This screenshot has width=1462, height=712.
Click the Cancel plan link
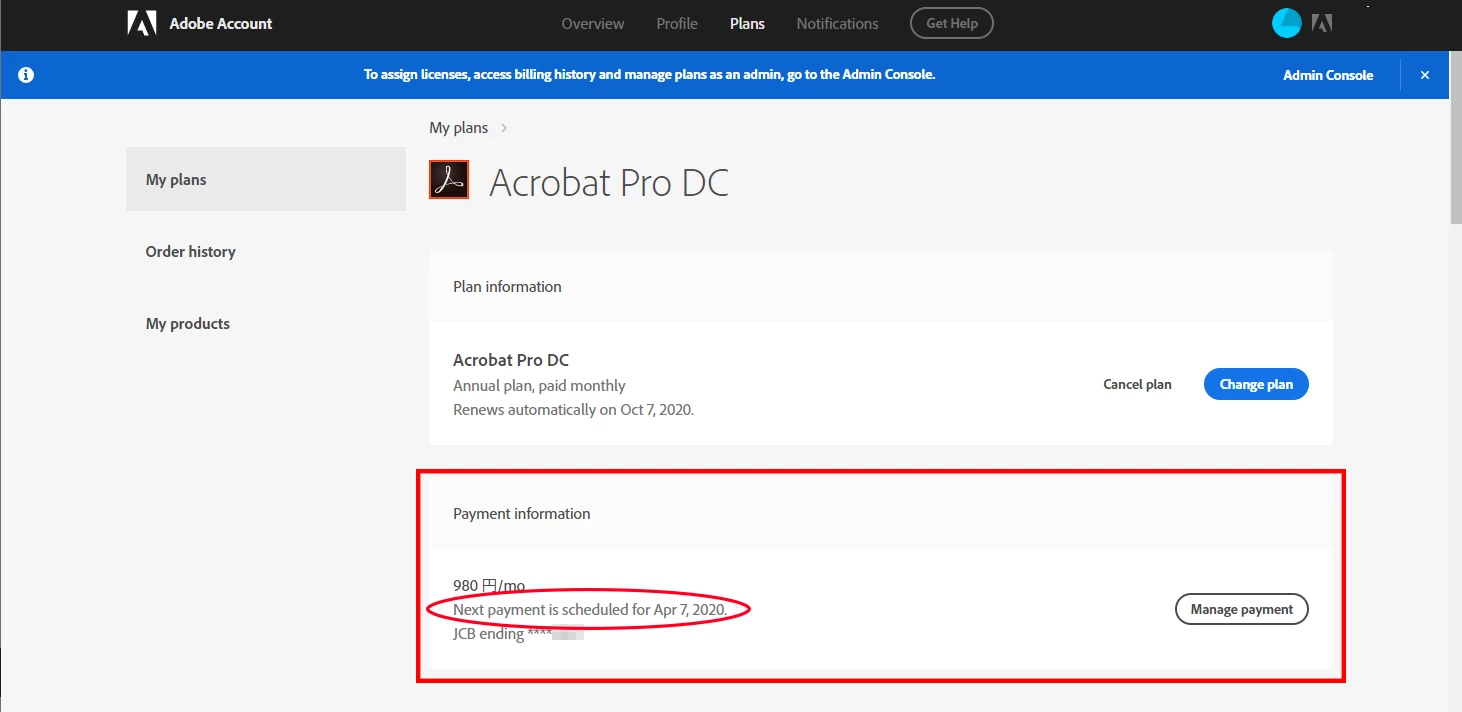1137,384
